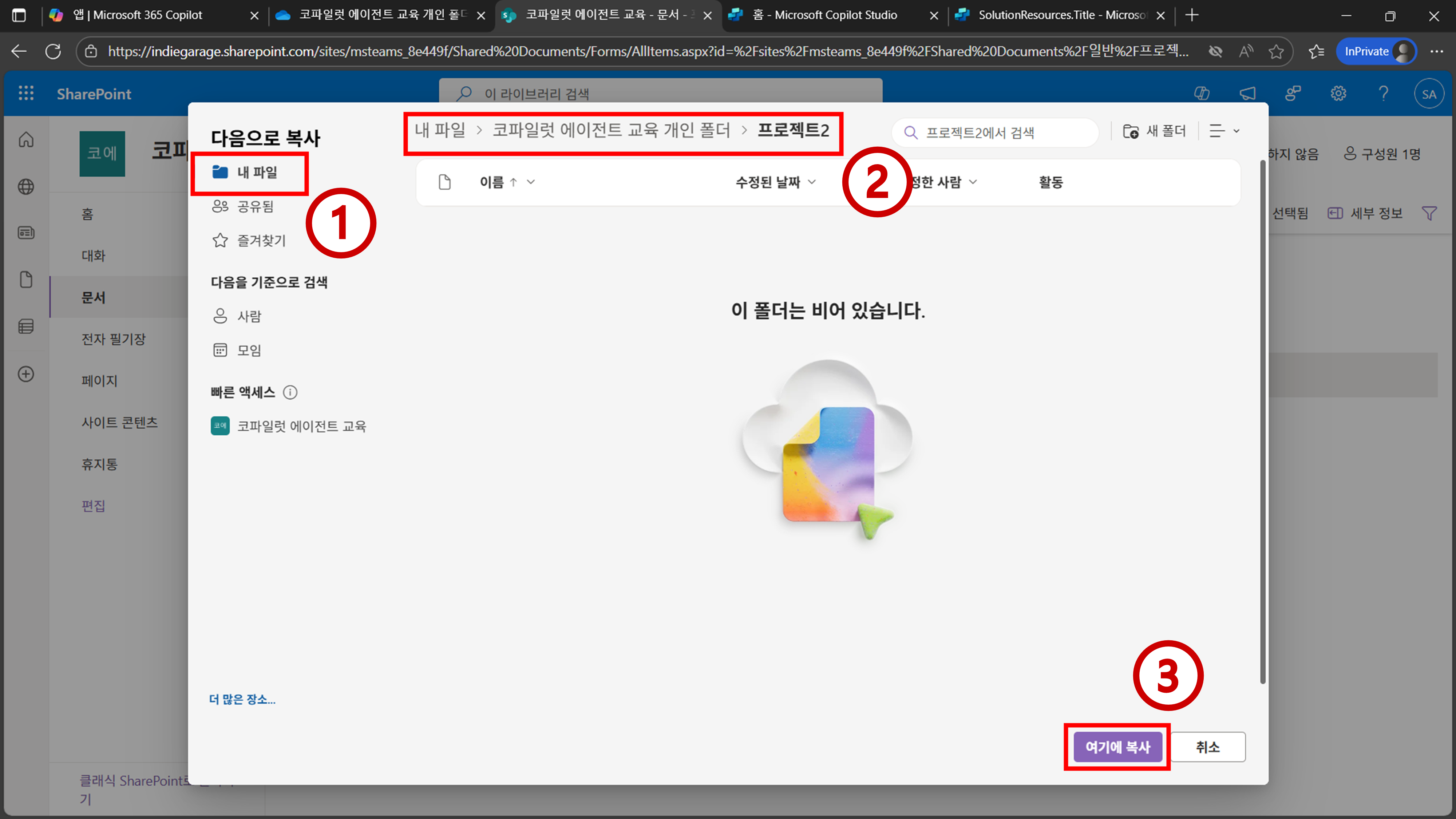
Task: Click the Copilot icon in SharePoint header
Action: 1202,93
